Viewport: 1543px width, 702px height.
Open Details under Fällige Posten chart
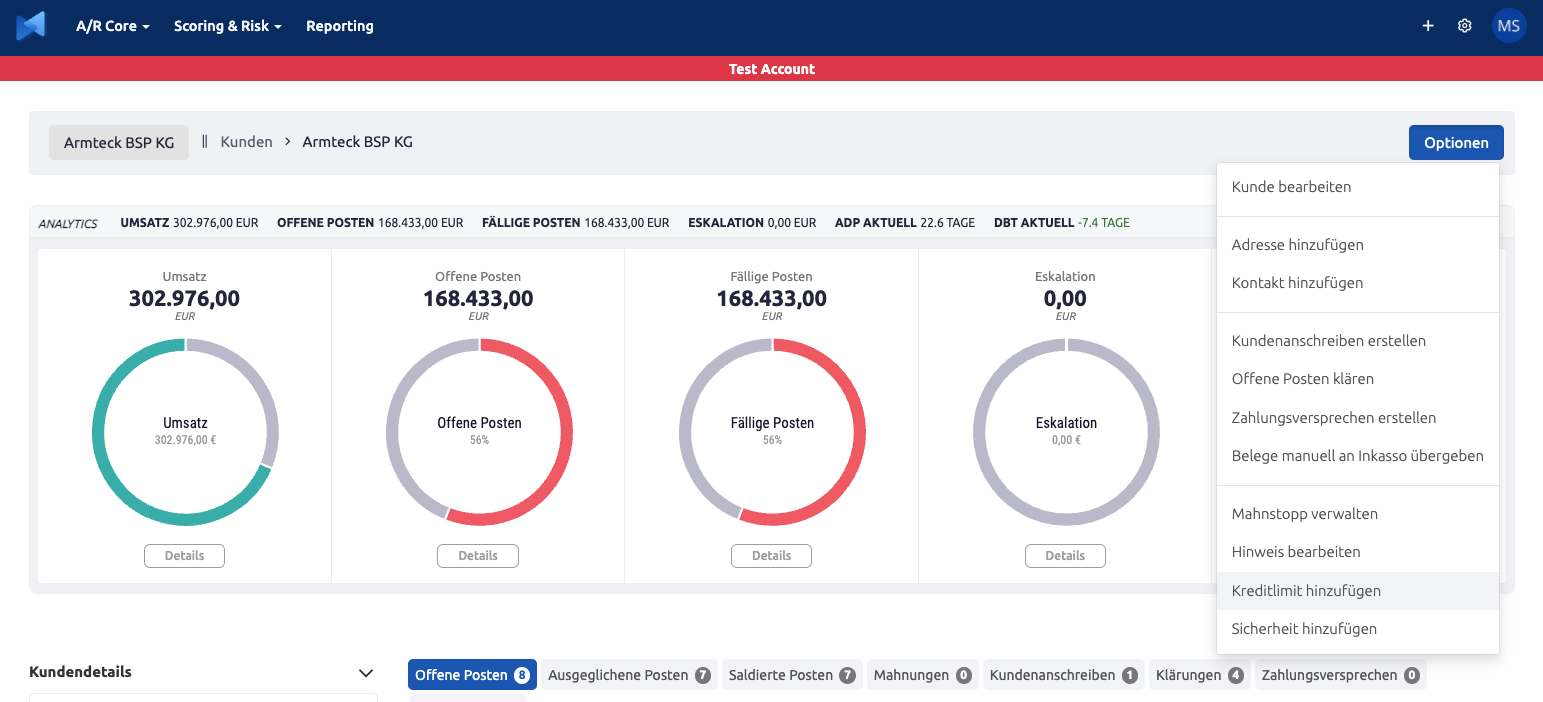771,556
